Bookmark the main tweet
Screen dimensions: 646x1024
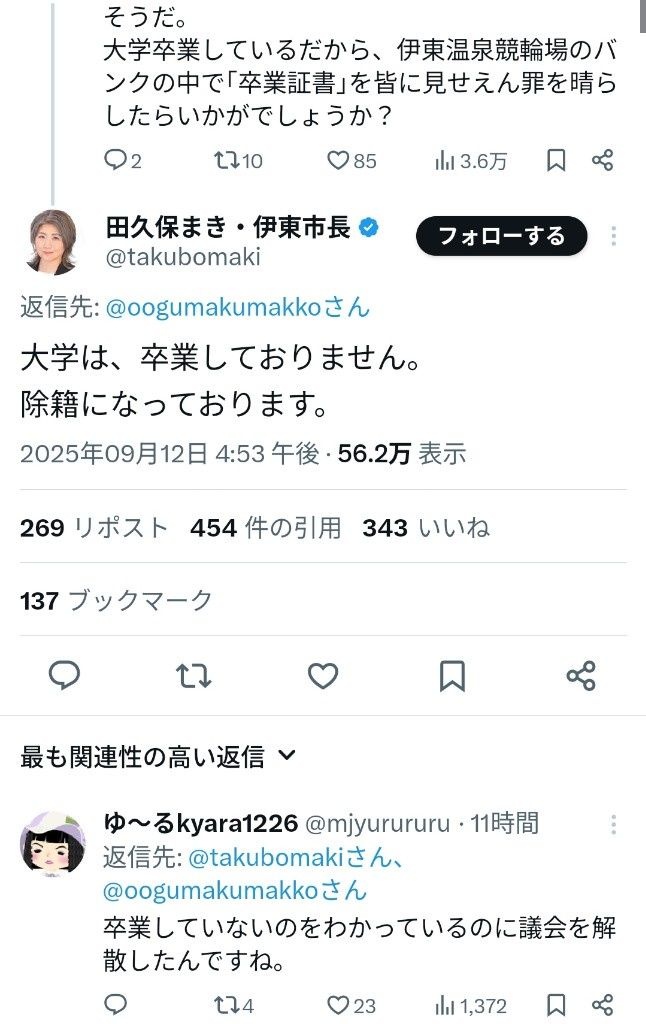tap(452, 676)
